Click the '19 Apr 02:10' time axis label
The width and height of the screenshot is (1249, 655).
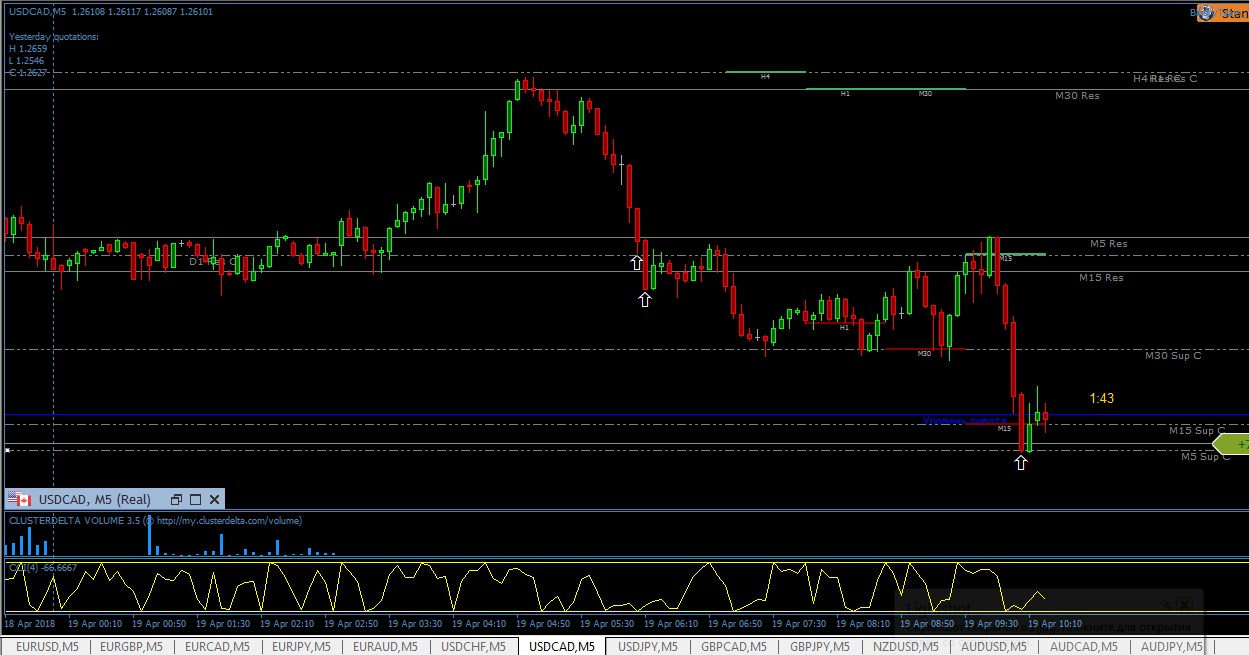[x=289, y=624]
